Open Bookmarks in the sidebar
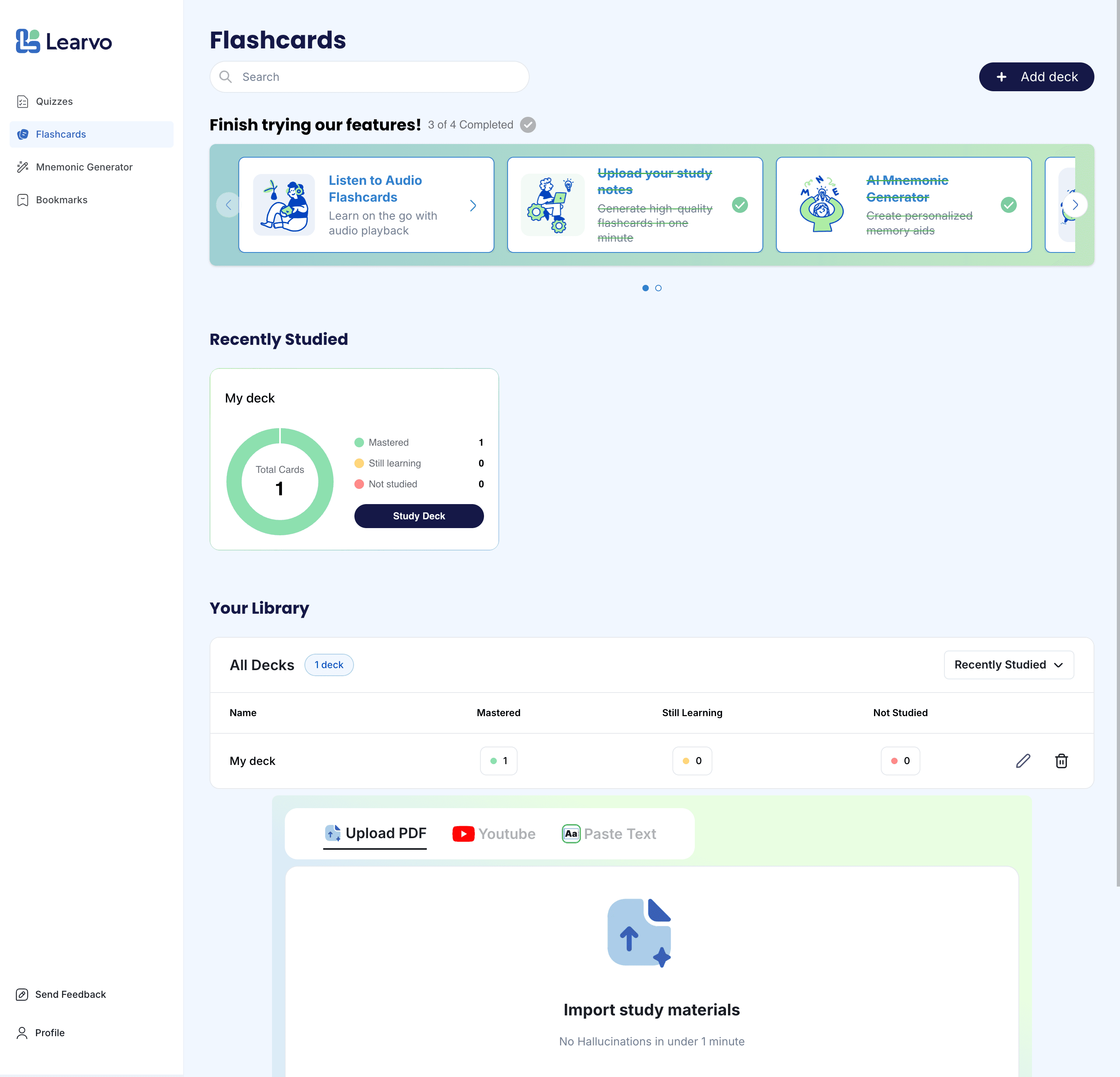 coord(61,200)
